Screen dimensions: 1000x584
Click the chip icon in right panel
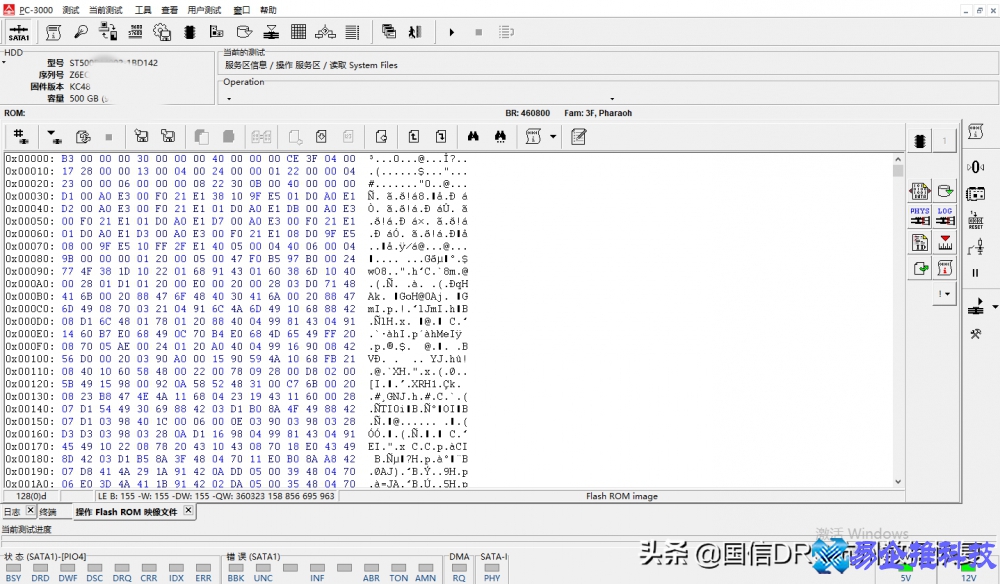919,143
